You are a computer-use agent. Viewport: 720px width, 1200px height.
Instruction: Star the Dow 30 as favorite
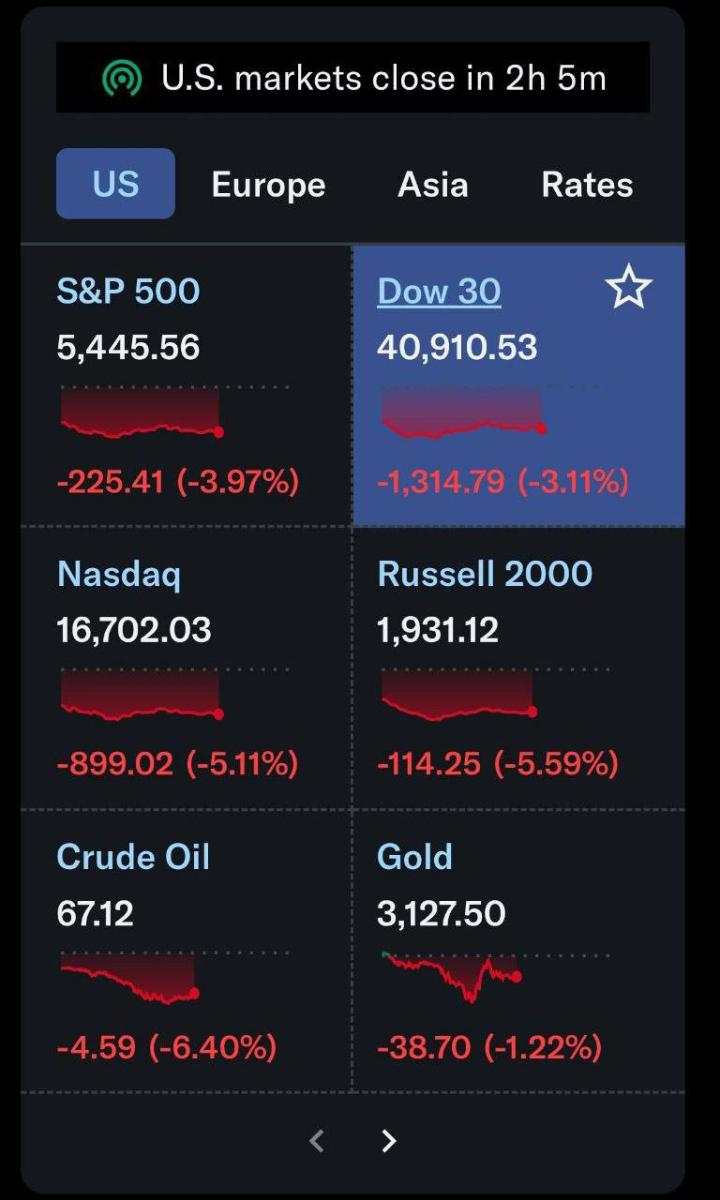coord(628,290)
